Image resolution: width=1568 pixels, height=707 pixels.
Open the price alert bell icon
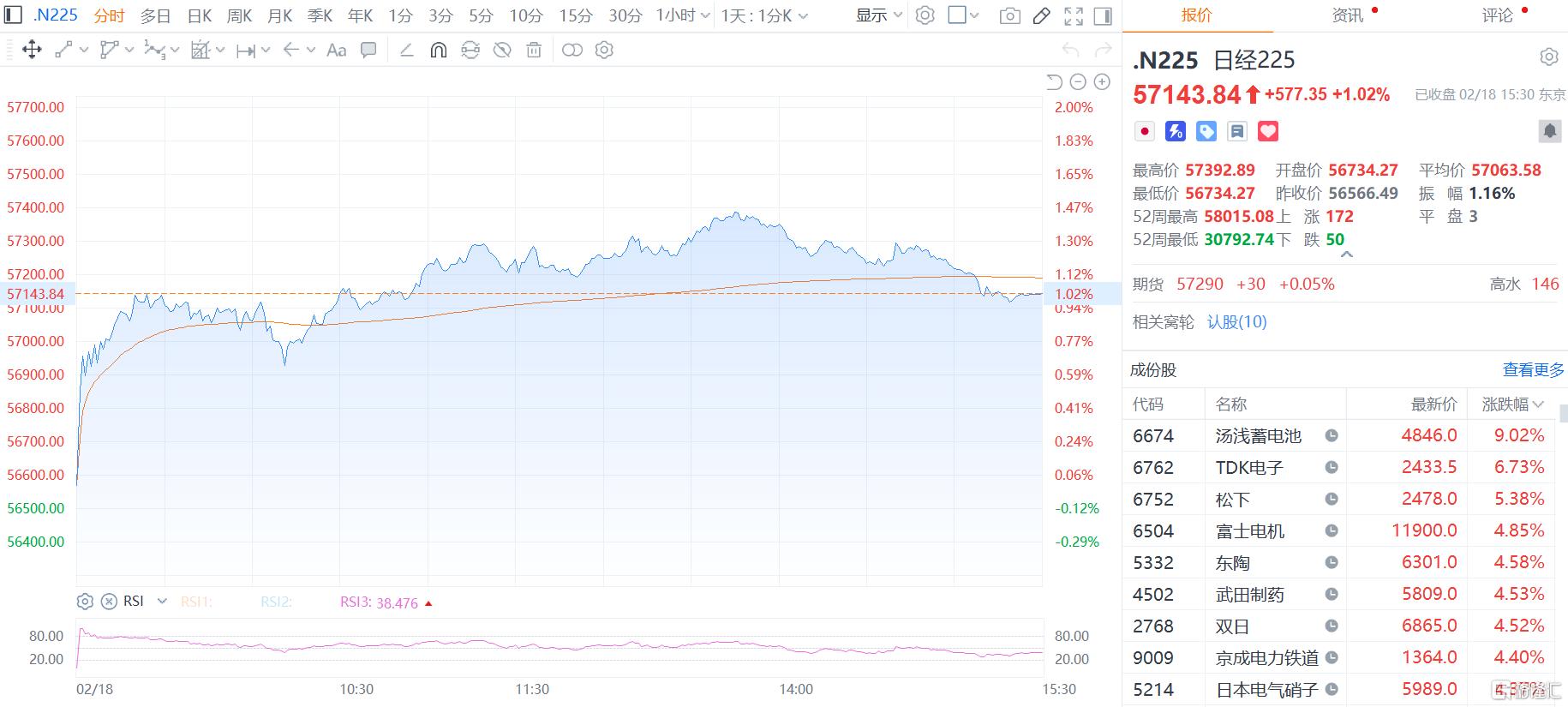tap(1549, 131)
